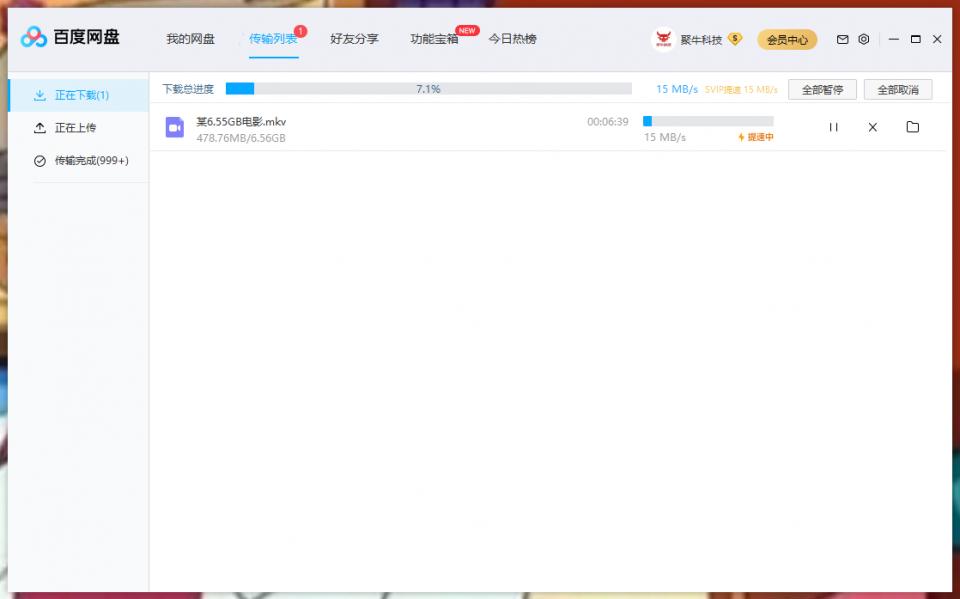This screenshot has height=599, width=960.
Task: Open 会员中心 membership center
Action: click(x=787, y=39)
